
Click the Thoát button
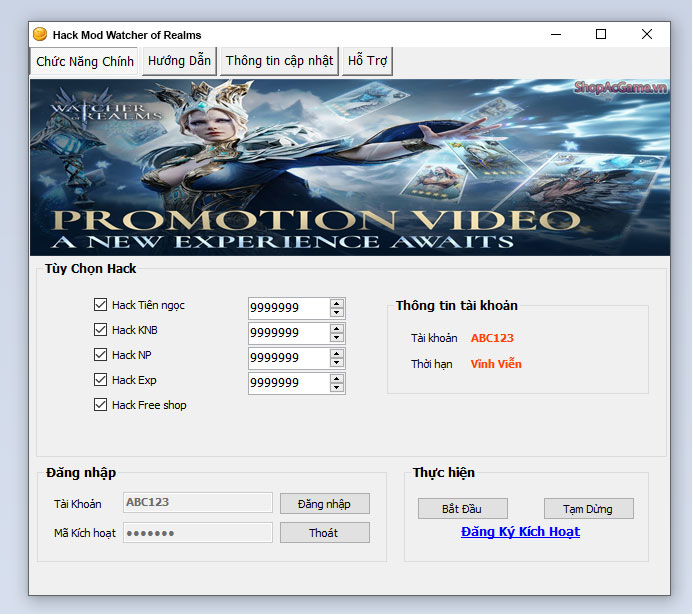click(324, 533)
